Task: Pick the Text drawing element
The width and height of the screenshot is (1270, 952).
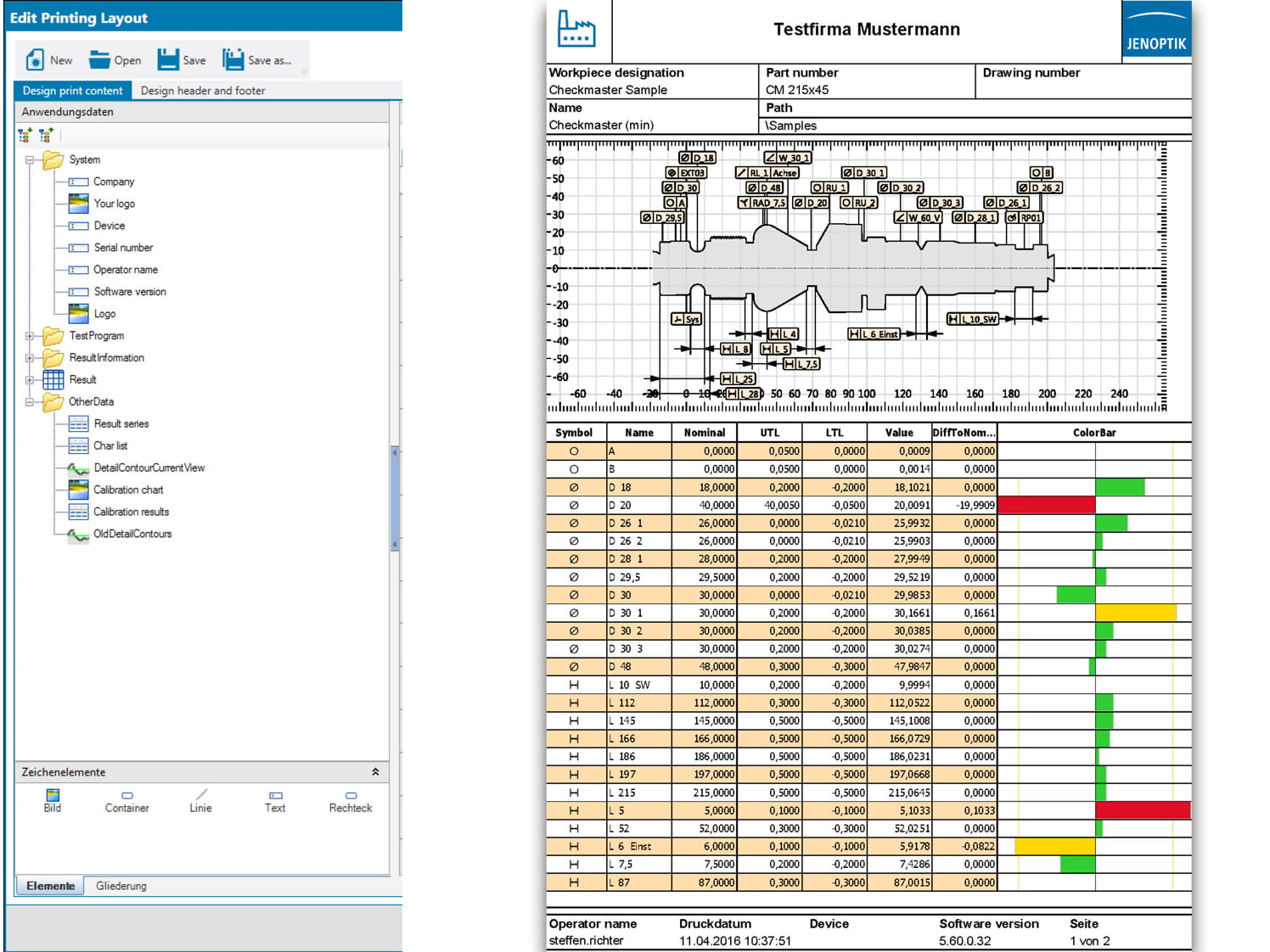Action: click(x=275, y=801)
